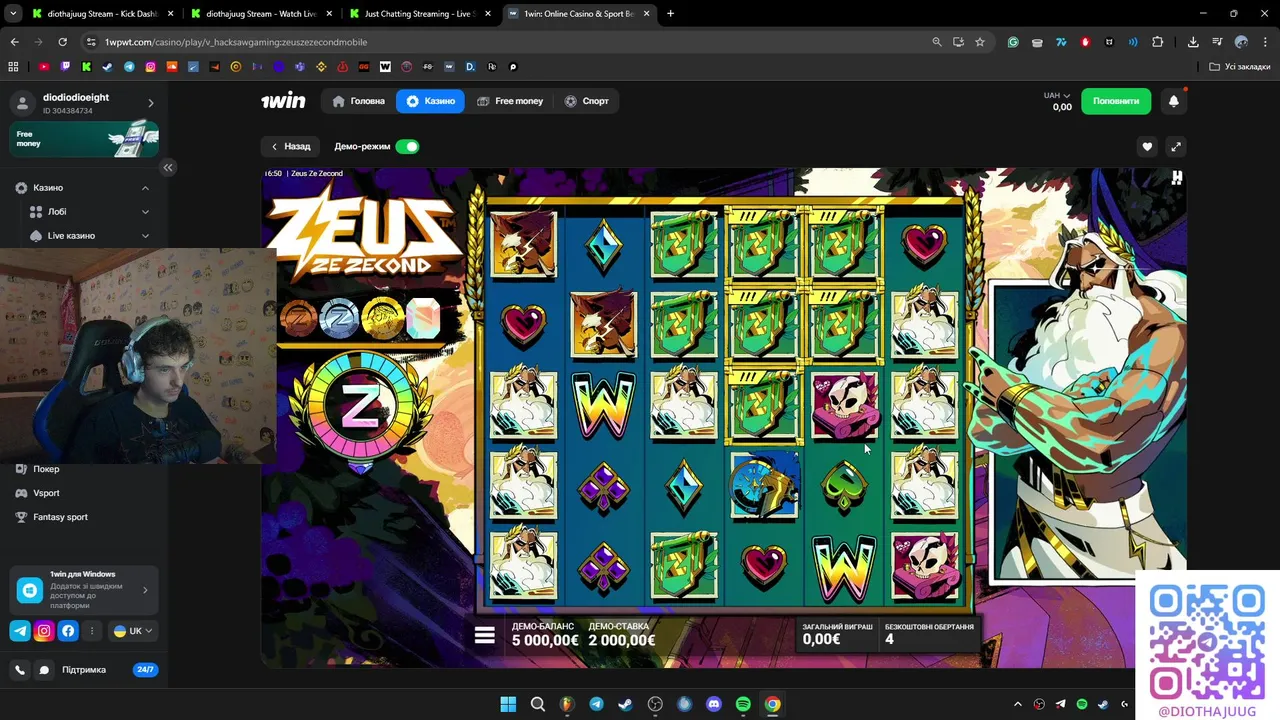Open the slot game hamburger menu
The image size is (1280, 720).
tap(485, 636)
